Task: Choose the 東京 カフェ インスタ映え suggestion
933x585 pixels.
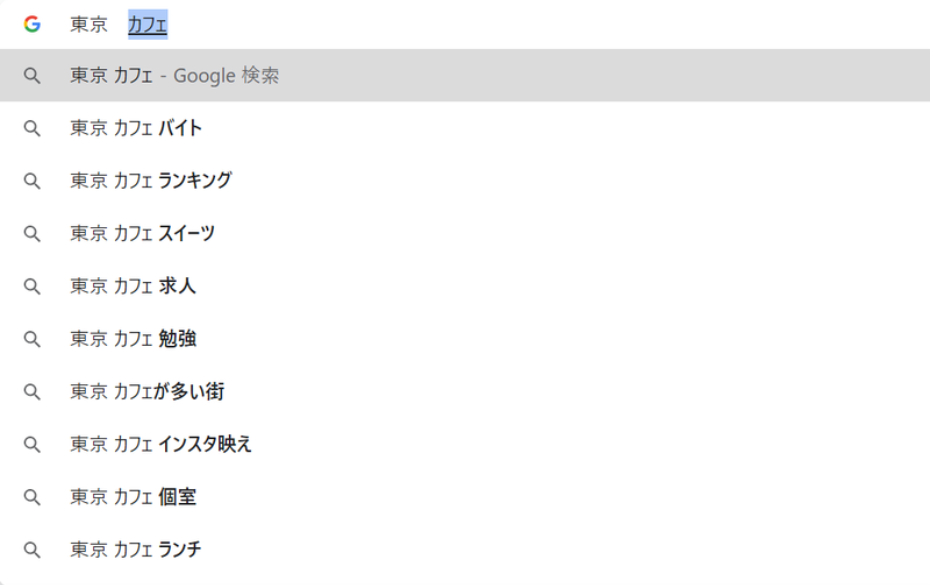Action: [160, 444]
